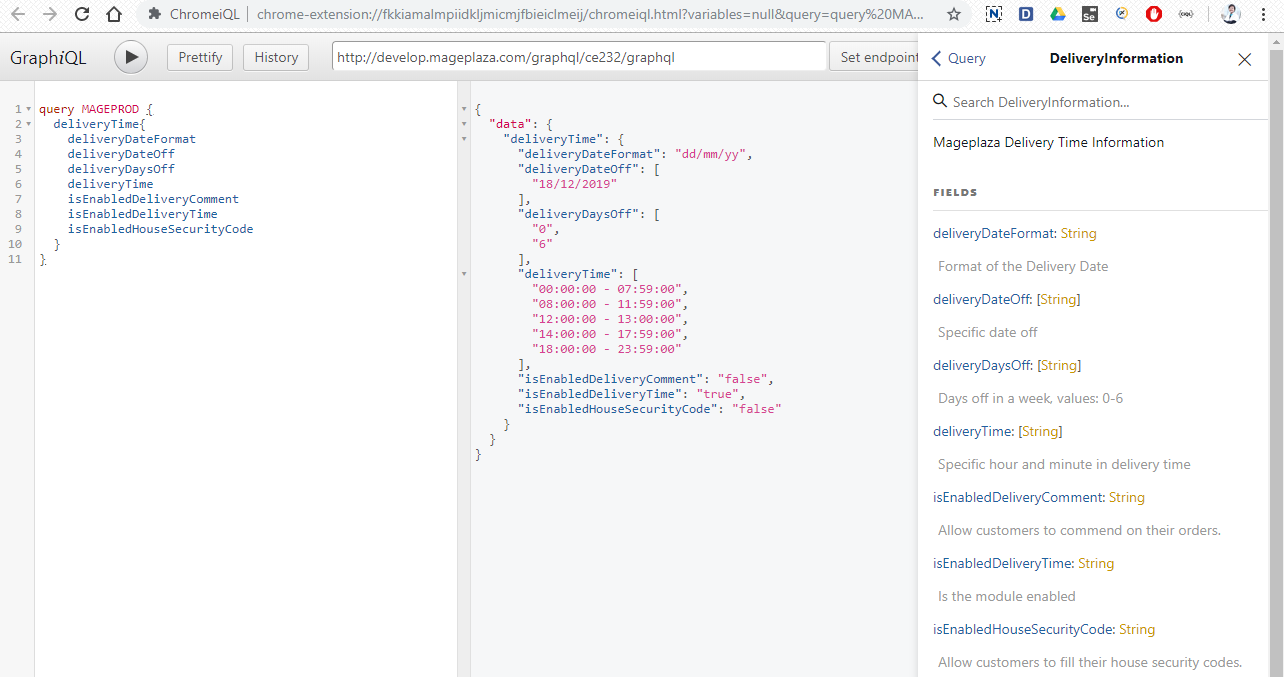The height and width of the screenshot is (677, 1284).
Task: Open String type of deliveryDateOff
Action: click(x=1059, y=299)
